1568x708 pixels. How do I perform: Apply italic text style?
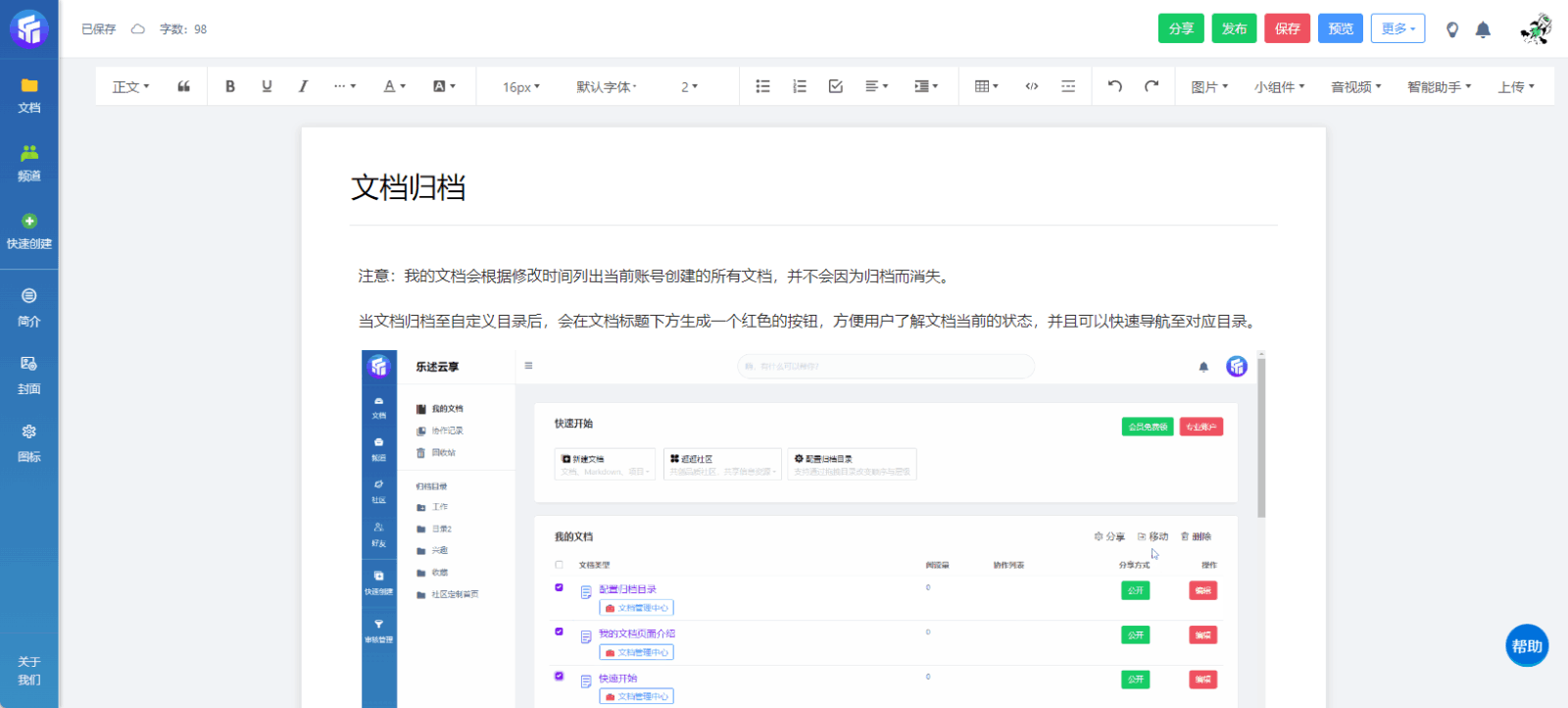point(303,86)
